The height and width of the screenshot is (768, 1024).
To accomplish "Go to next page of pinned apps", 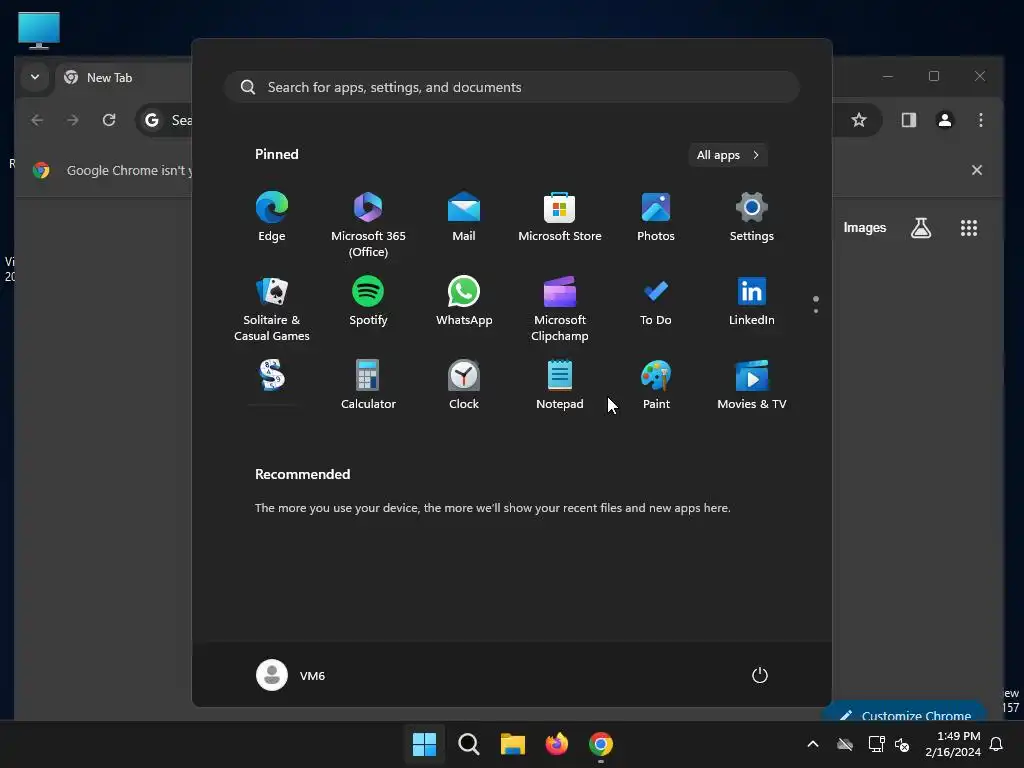I will [x=816, y=311].
